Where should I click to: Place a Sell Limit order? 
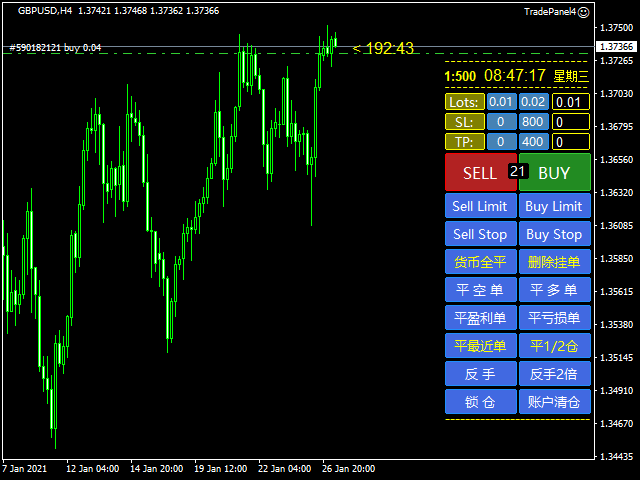click(x=481, y=206)
